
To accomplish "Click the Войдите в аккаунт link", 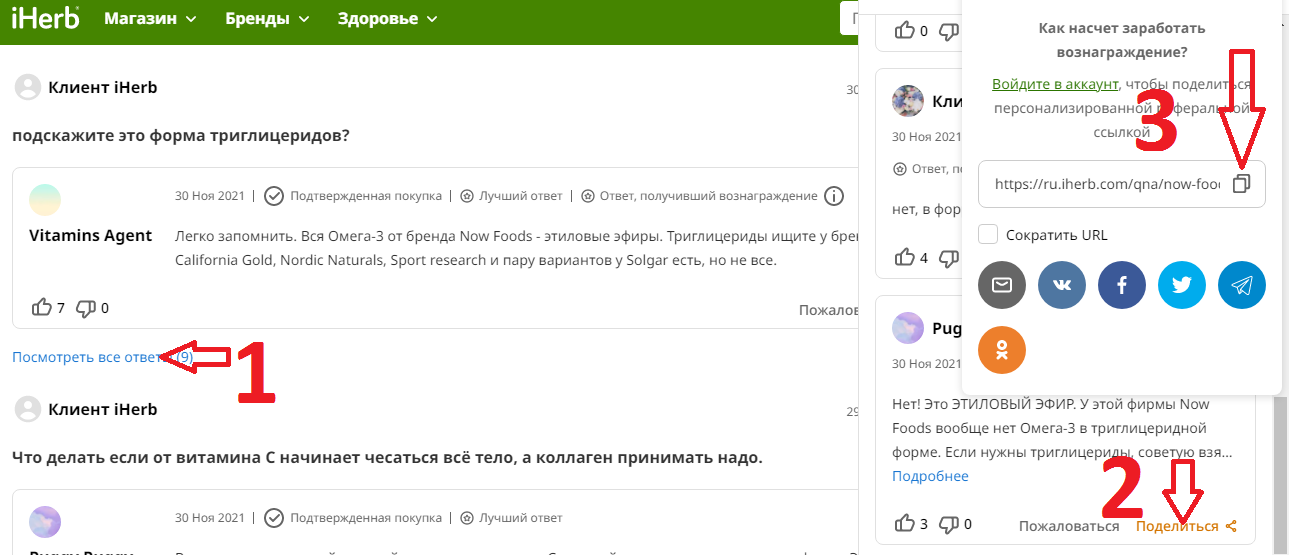I will 1056,85.
